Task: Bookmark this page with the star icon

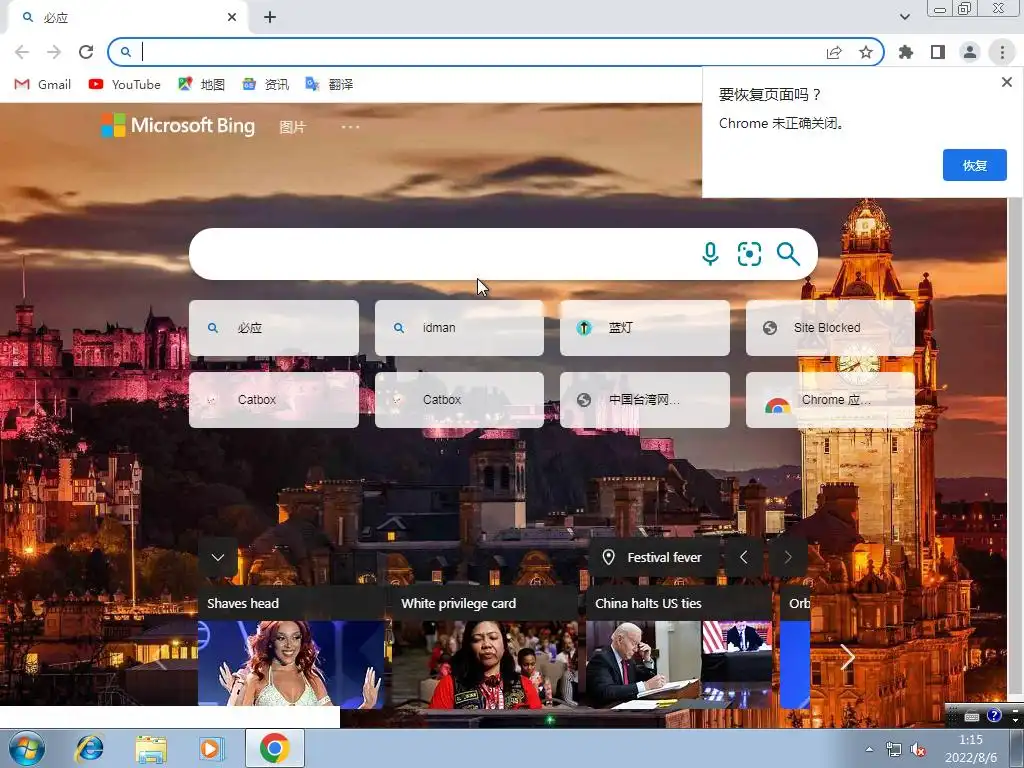Action: [x=866, y=52]
